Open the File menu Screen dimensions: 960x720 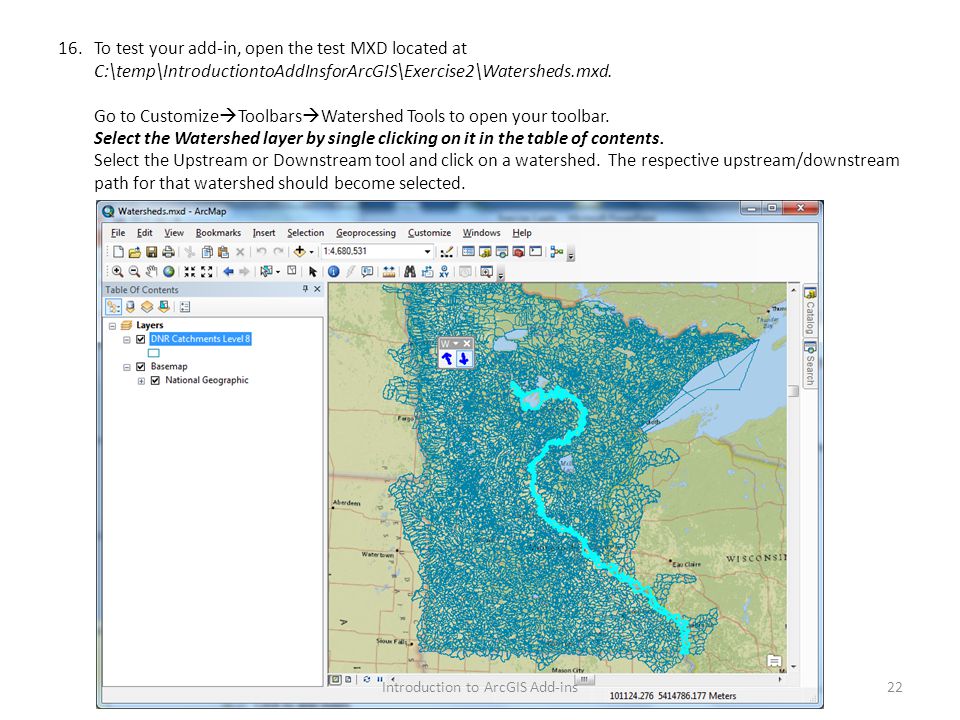[118, 233]
